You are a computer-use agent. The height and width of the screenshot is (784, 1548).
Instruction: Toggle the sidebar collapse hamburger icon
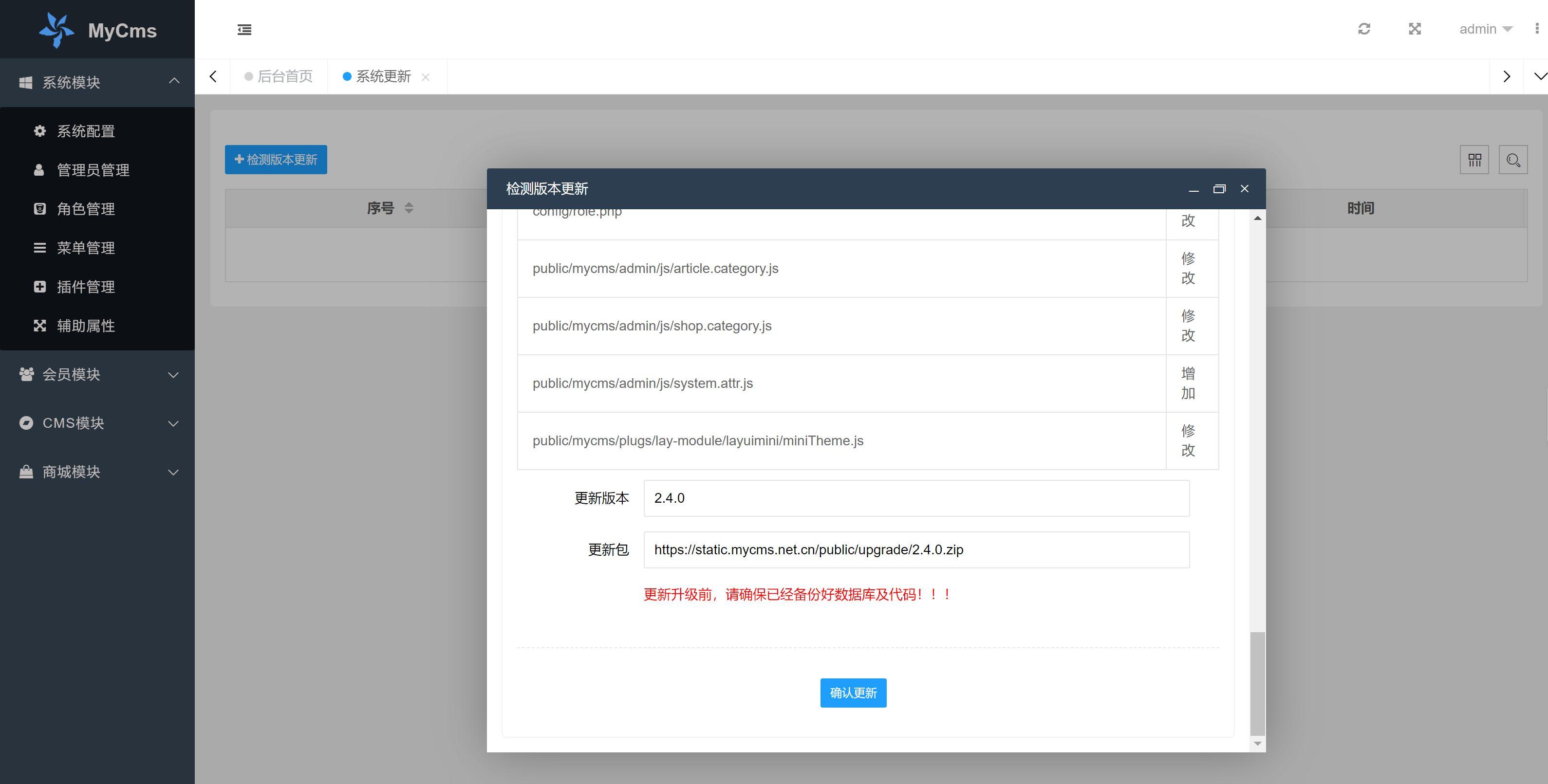(244, 29)
